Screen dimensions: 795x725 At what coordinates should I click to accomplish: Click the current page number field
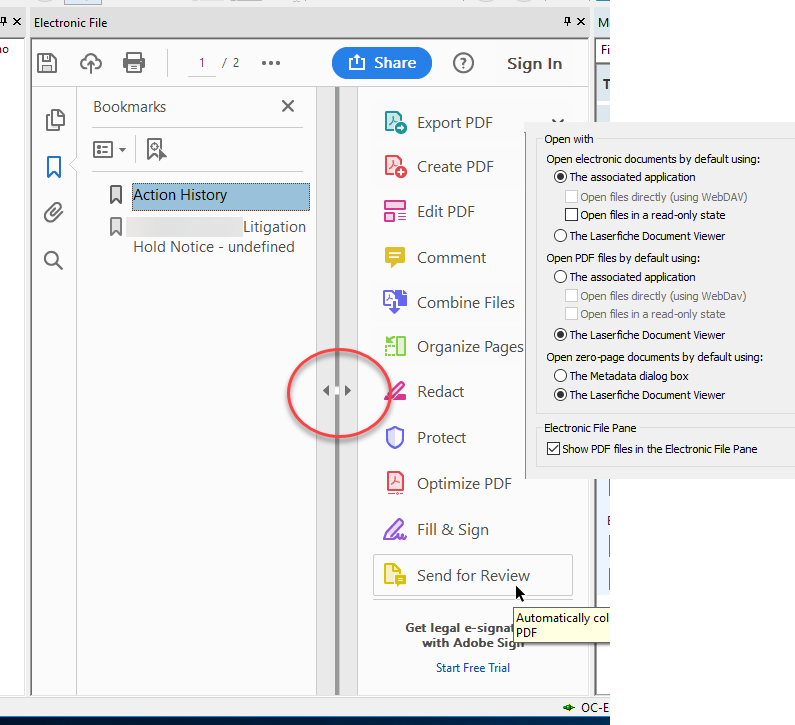[x=202, y=63]
